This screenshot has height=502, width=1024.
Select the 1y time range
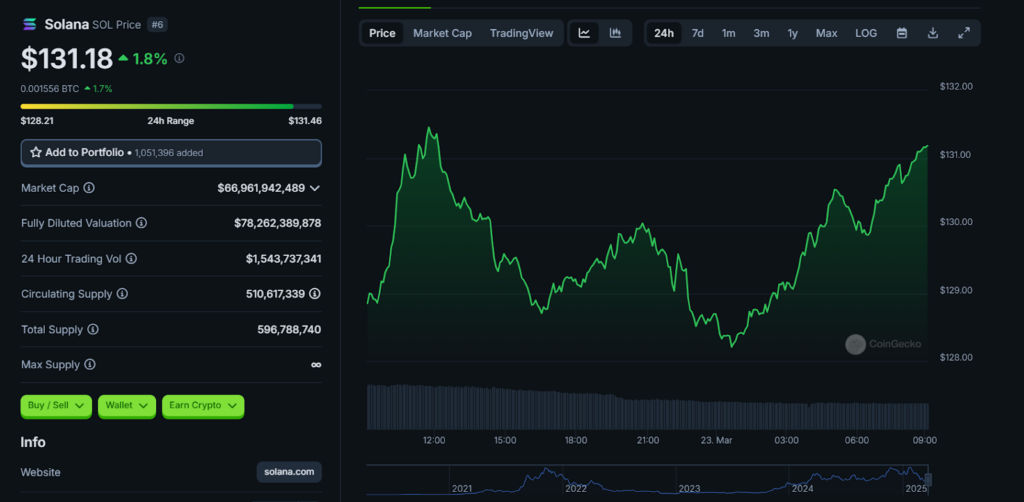point(792,33)
